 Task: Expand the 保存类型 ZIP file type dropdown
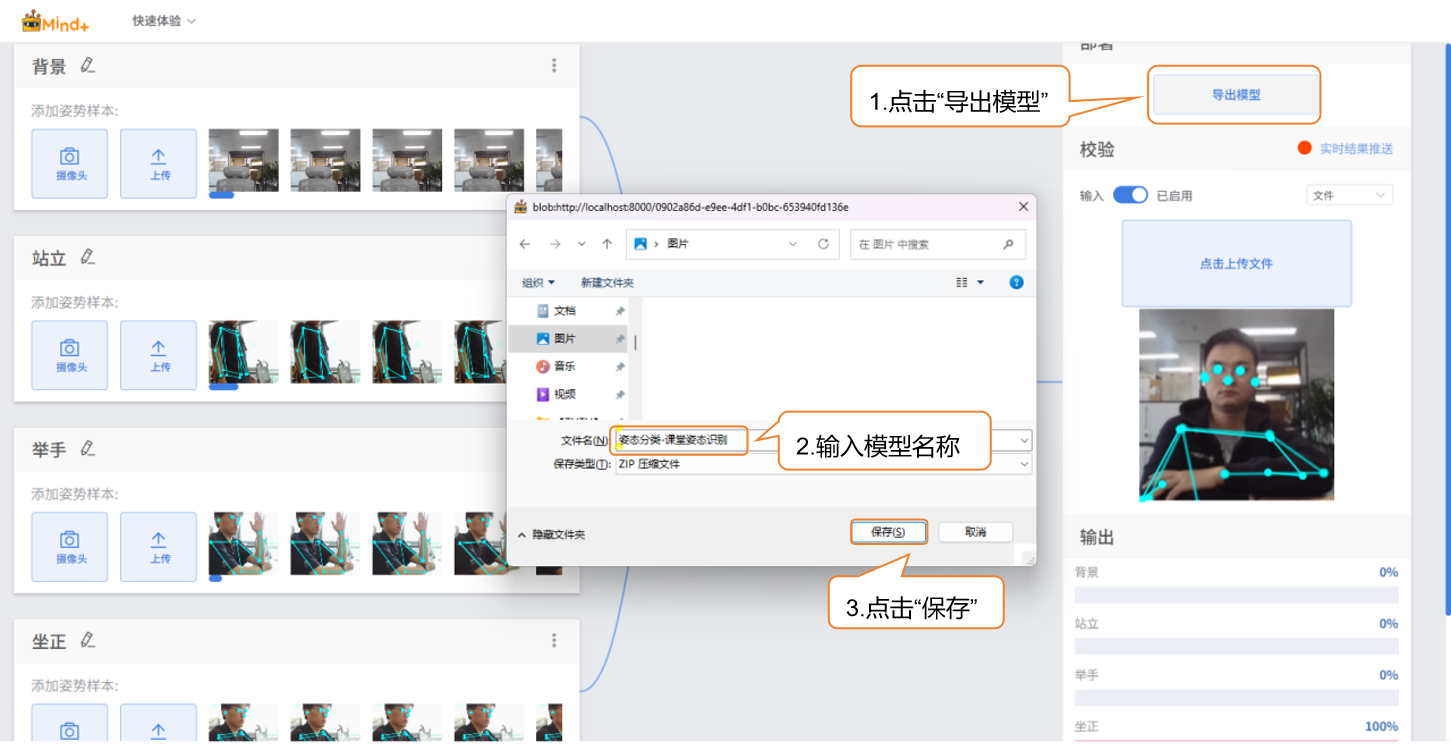1023,464
